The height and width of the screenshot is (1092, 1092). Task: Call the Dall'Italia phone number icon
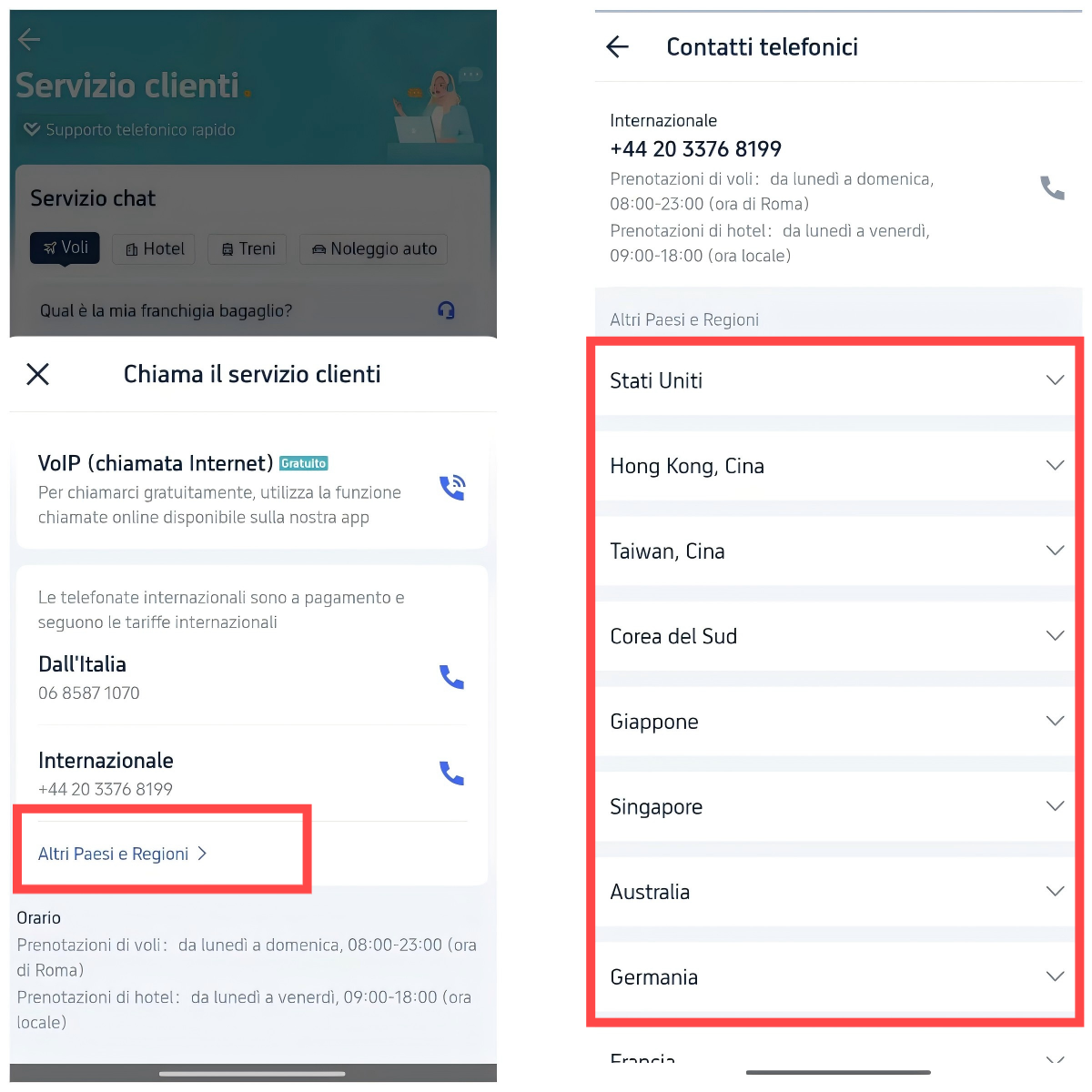452,677
